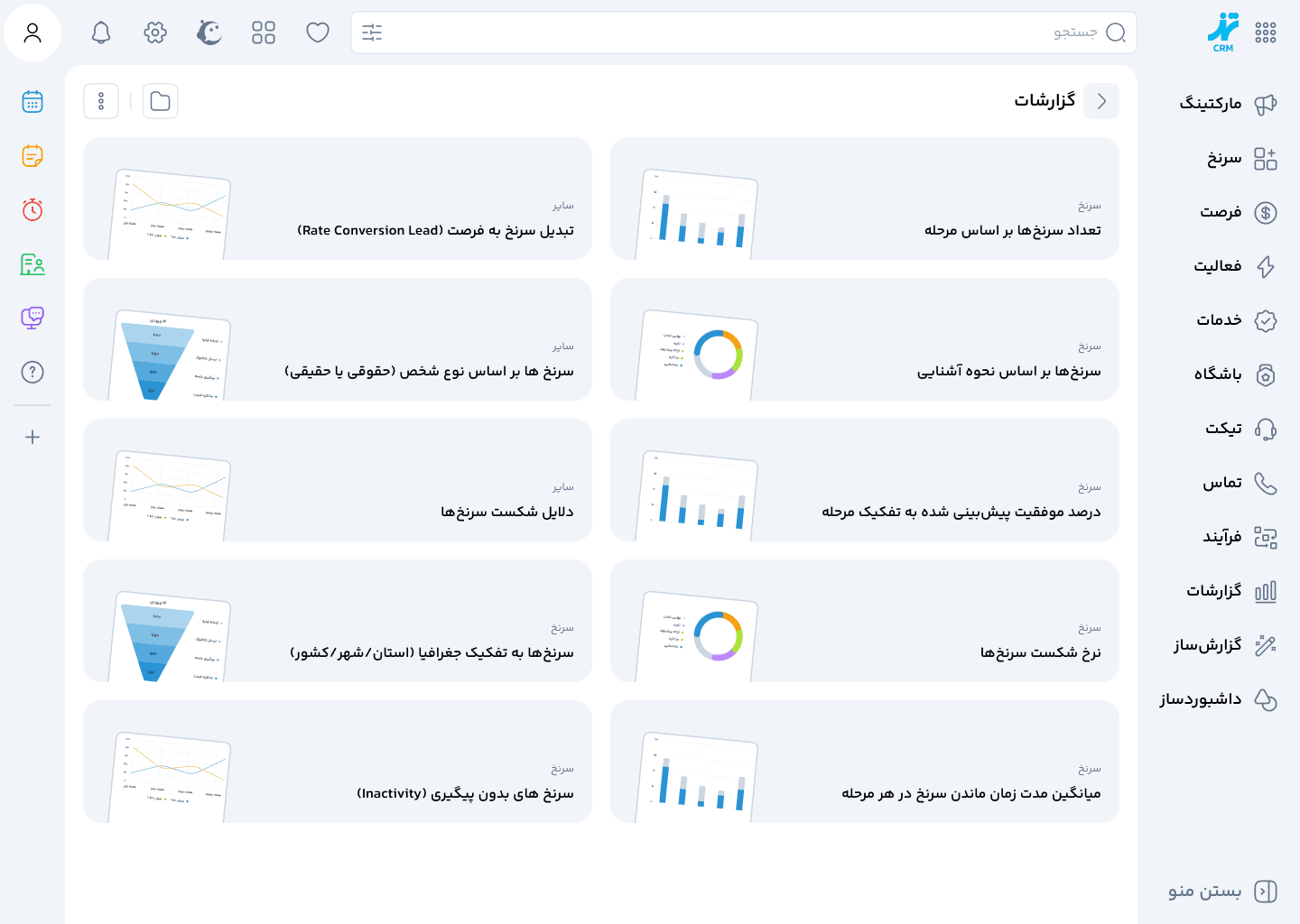Open the Rate Conversion Lead report

tap(338, 199)
